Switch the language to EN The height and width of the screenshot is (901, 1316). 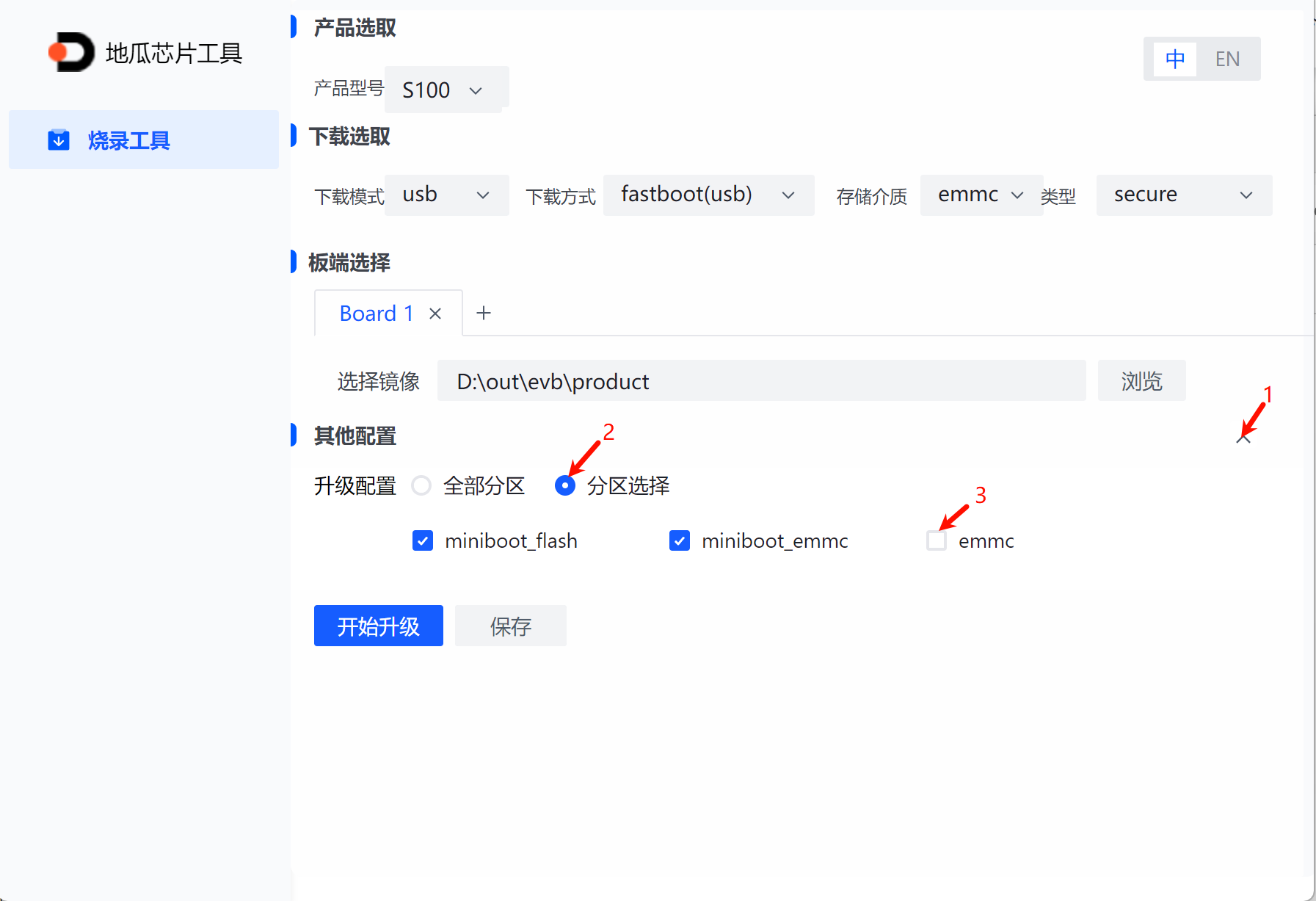(1227, 59)
